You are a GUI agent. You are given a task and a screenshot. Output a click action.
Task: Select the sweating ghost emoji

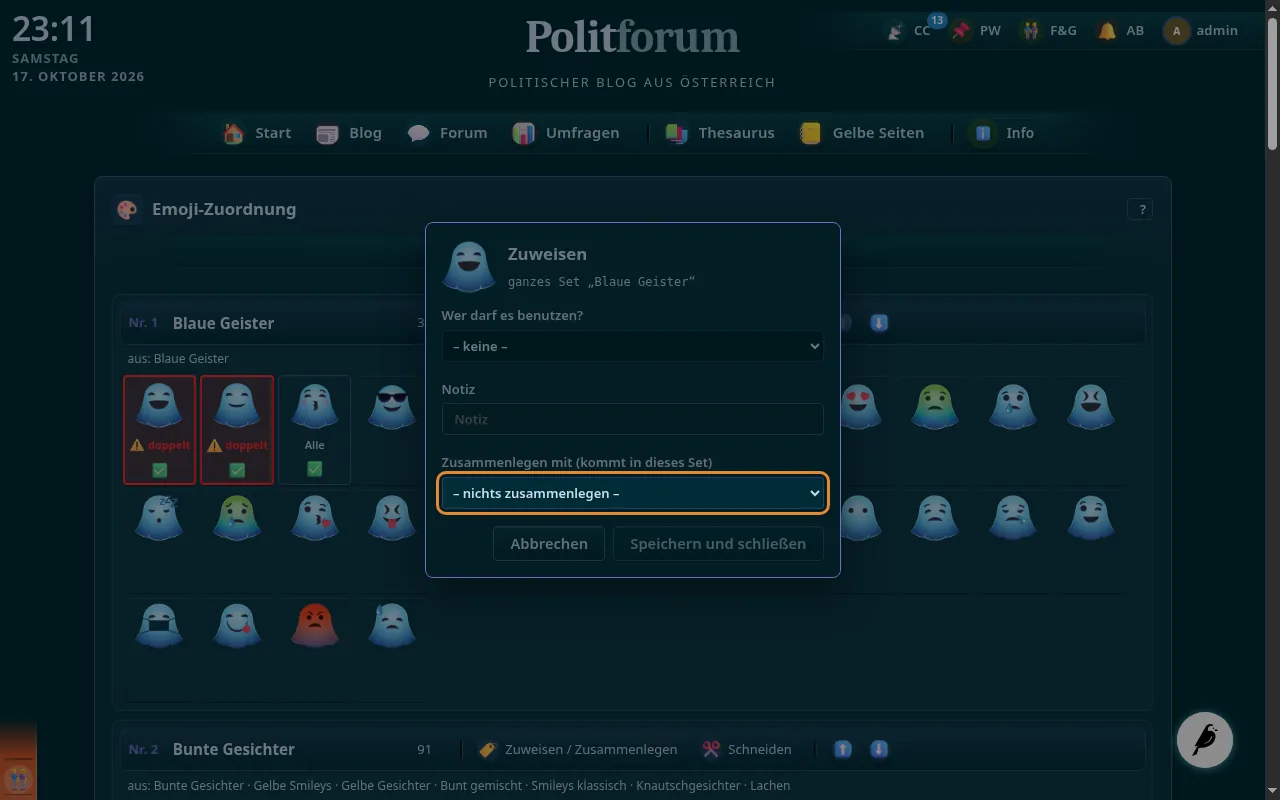pos(391,625)
